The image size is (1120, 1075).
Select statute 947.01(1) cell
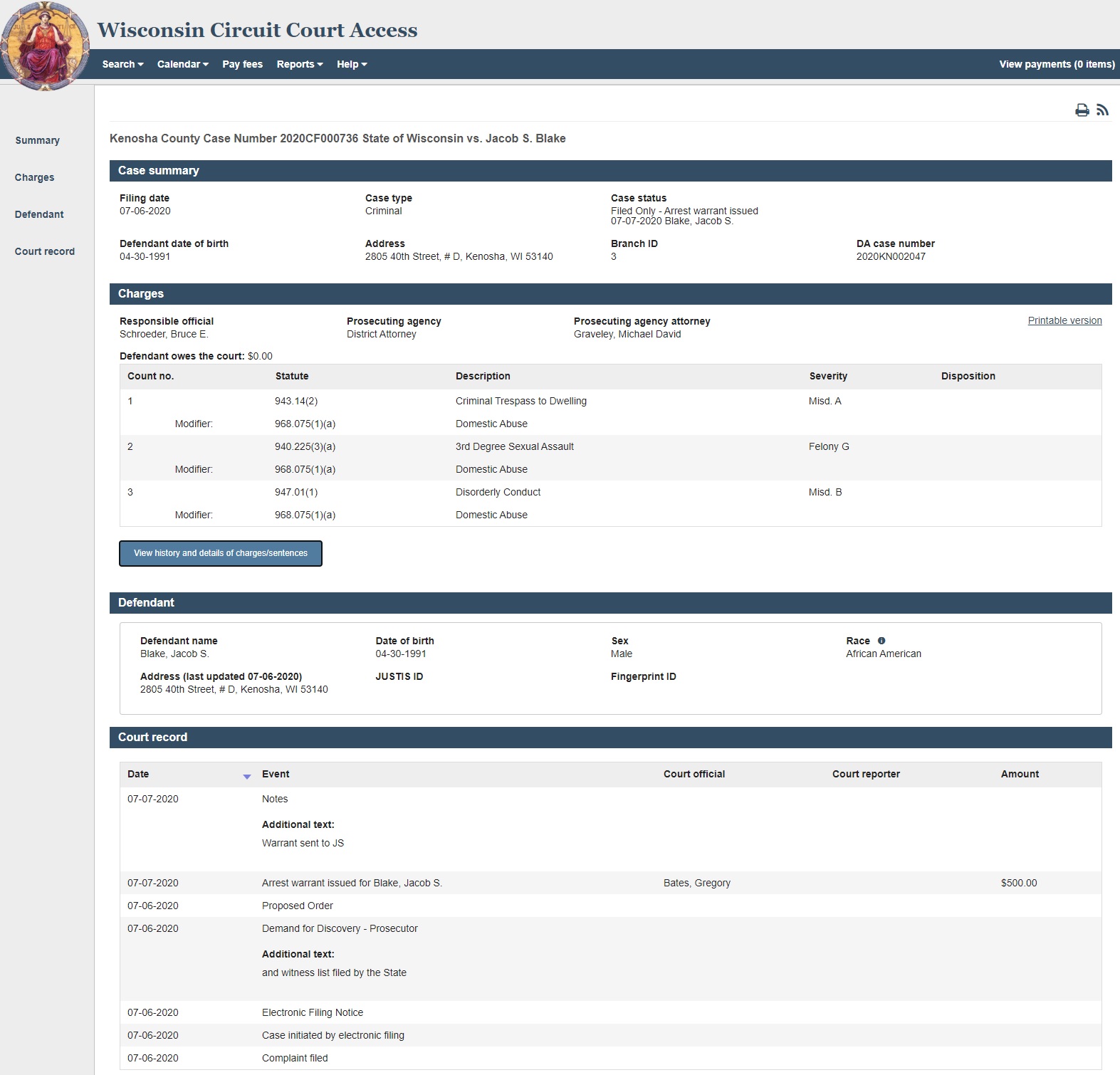point(296,492)
